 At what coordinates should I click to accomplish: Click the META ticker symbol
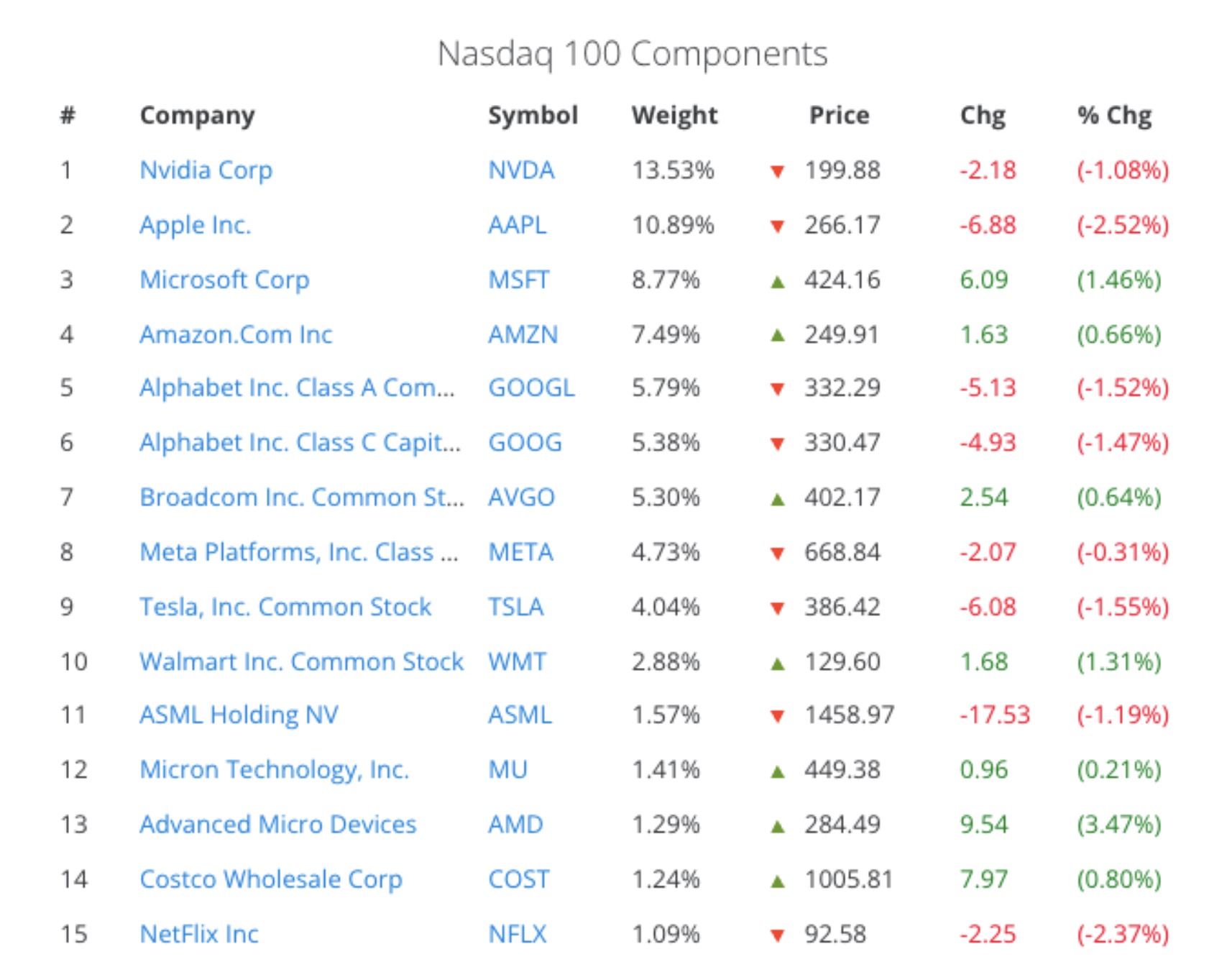tap(520, 552)
